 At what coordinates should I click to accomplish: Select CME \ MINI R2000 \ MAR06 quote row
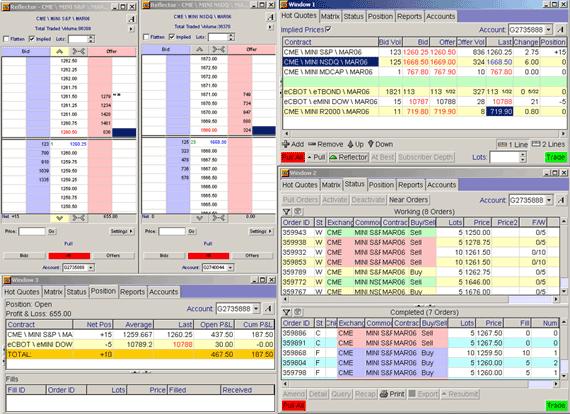pyautogui.click(x=425, y=112)
